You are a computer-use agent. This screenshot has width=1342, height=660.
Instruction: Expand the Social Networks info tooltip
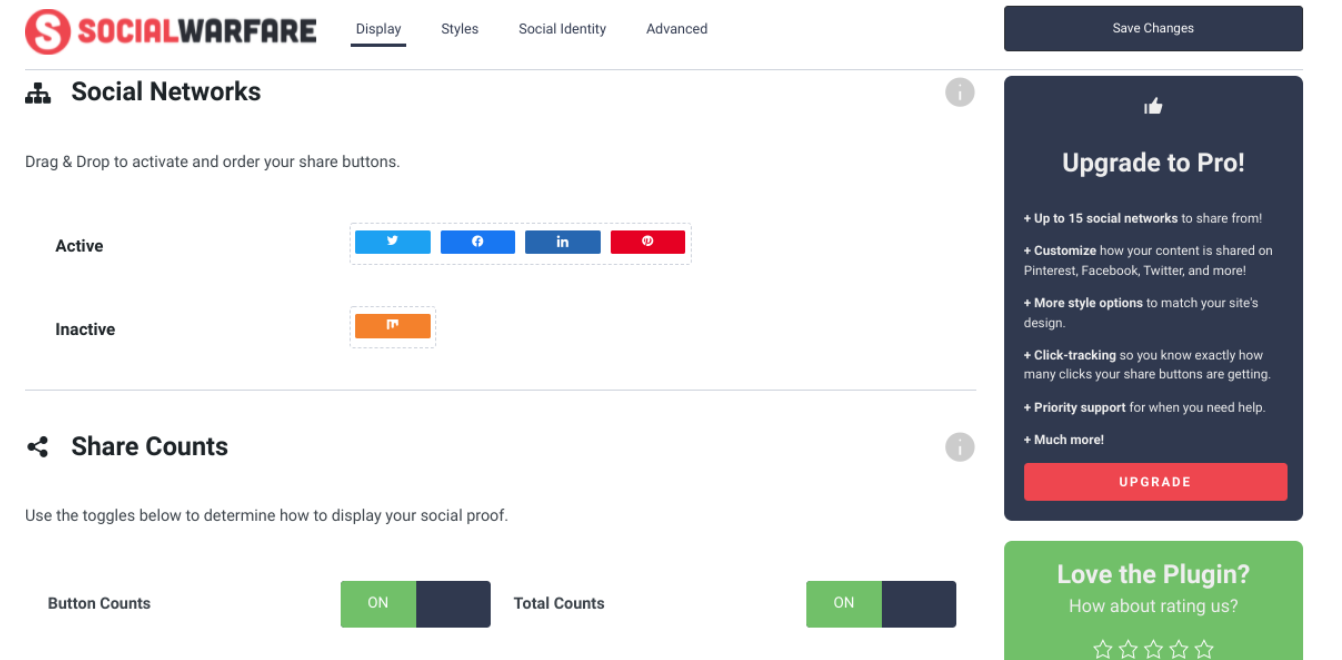pyautogui.click(x=960, y=91)
